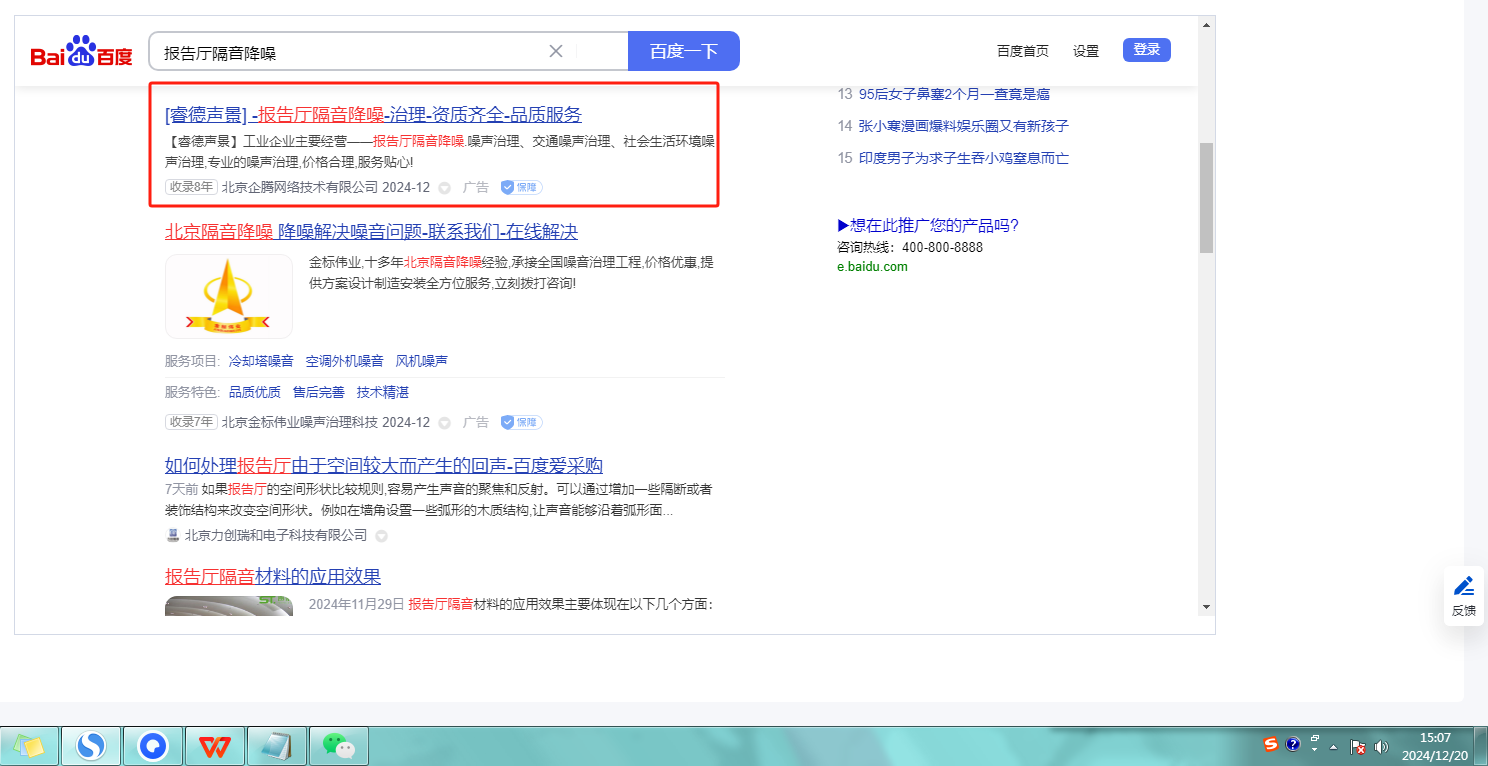
Task: Expand dropdown beside 北京力创瑞和电子科技有限公司
Action: [x=381, y=536]
